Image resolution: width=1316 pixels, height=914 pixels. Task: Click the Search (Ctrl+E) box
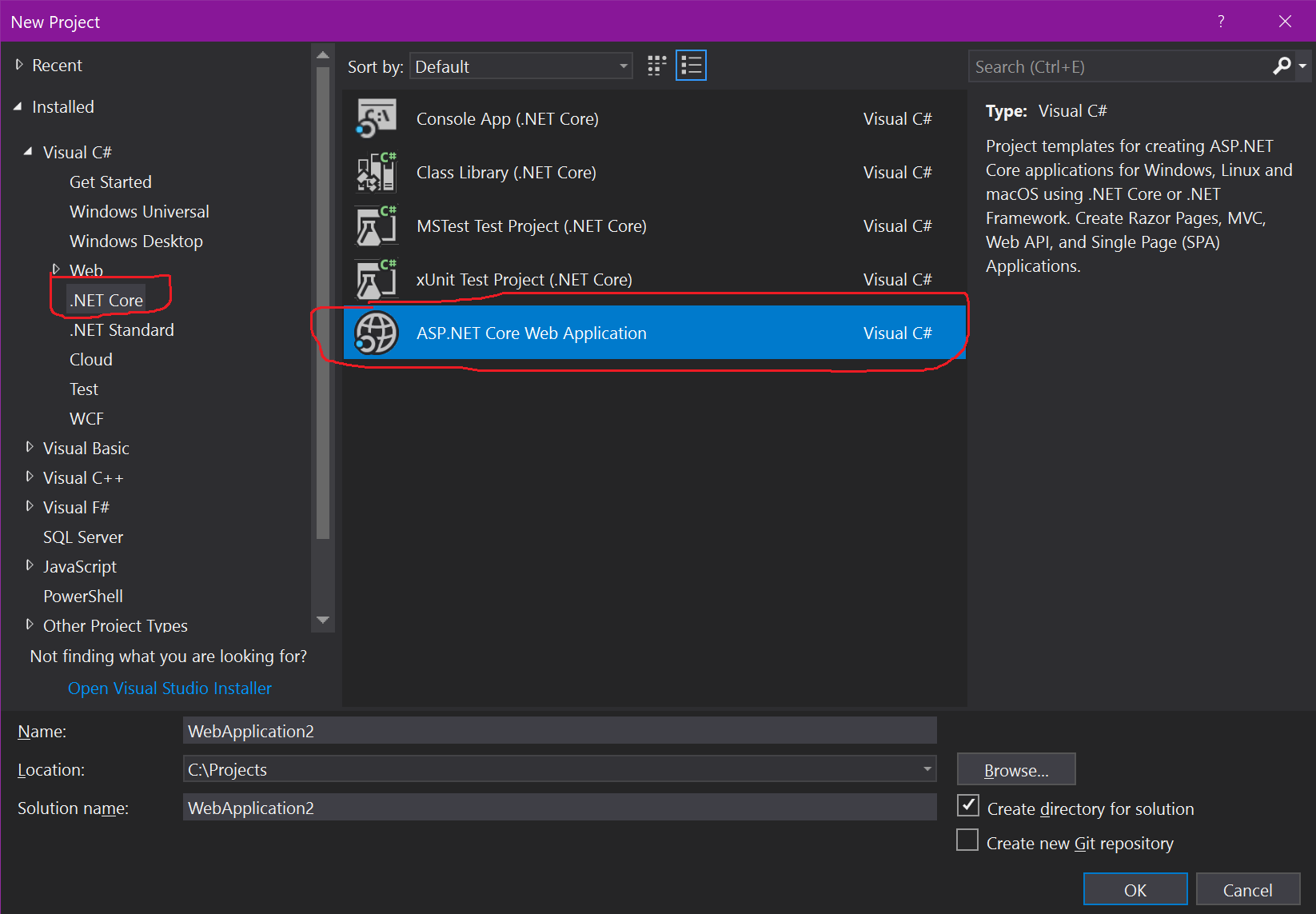point(1119,66)
